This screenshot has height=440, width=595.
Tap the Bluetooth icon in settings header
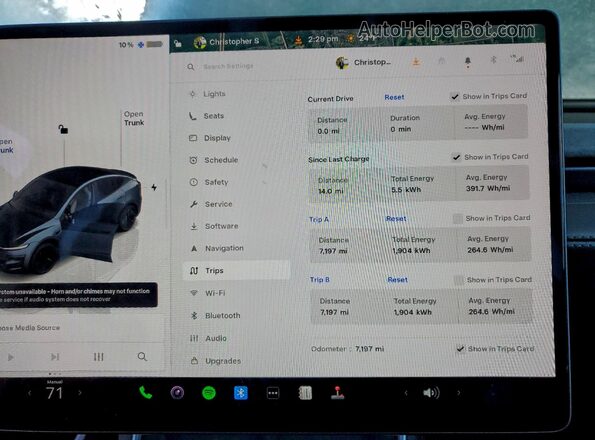pyautogui.click(x=493, y=60)
